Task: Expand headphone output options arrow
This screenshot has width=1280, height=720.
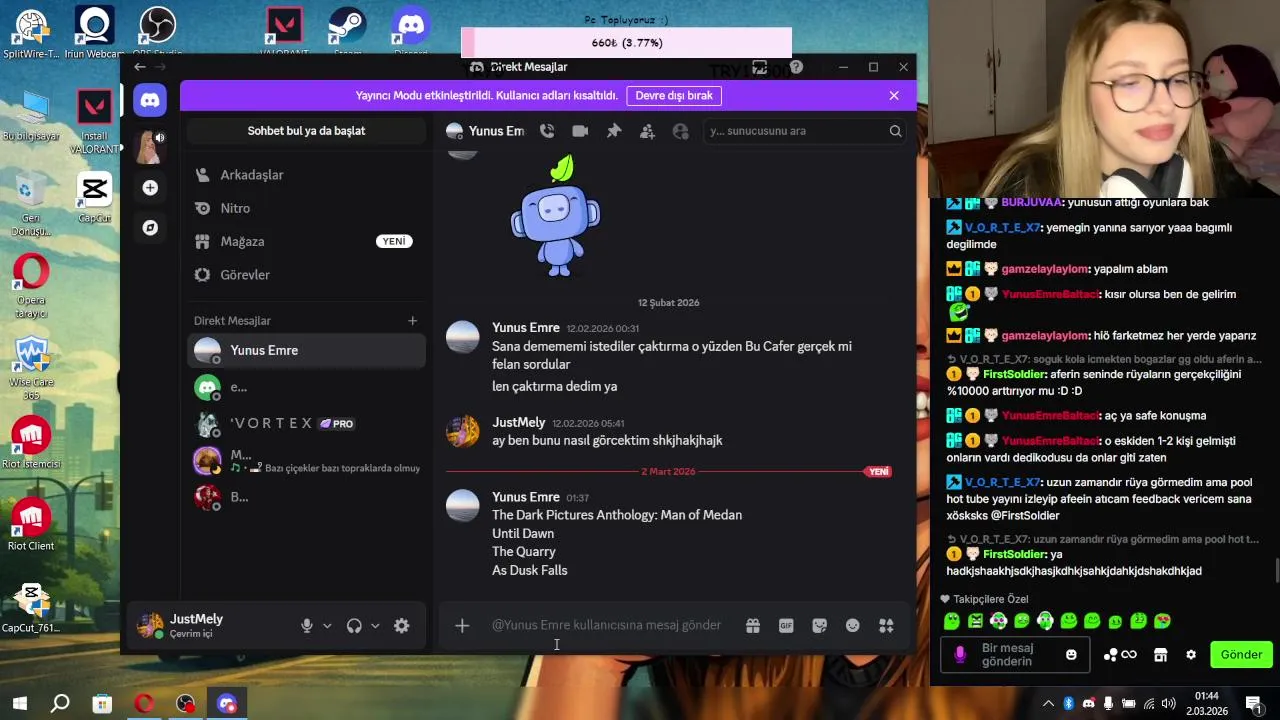Action: (x=375, y=626)
